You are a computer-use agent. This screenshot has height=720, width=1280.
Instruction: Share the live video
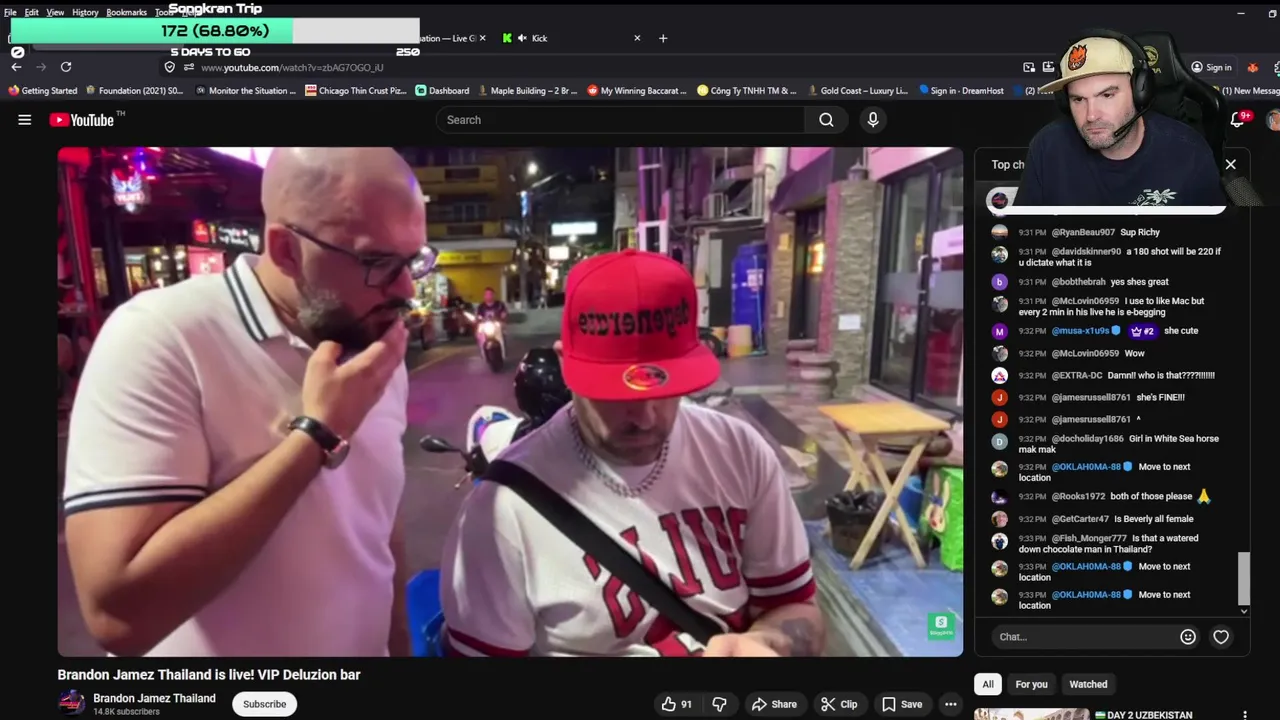pyautogui.click(x=774, y=704)
